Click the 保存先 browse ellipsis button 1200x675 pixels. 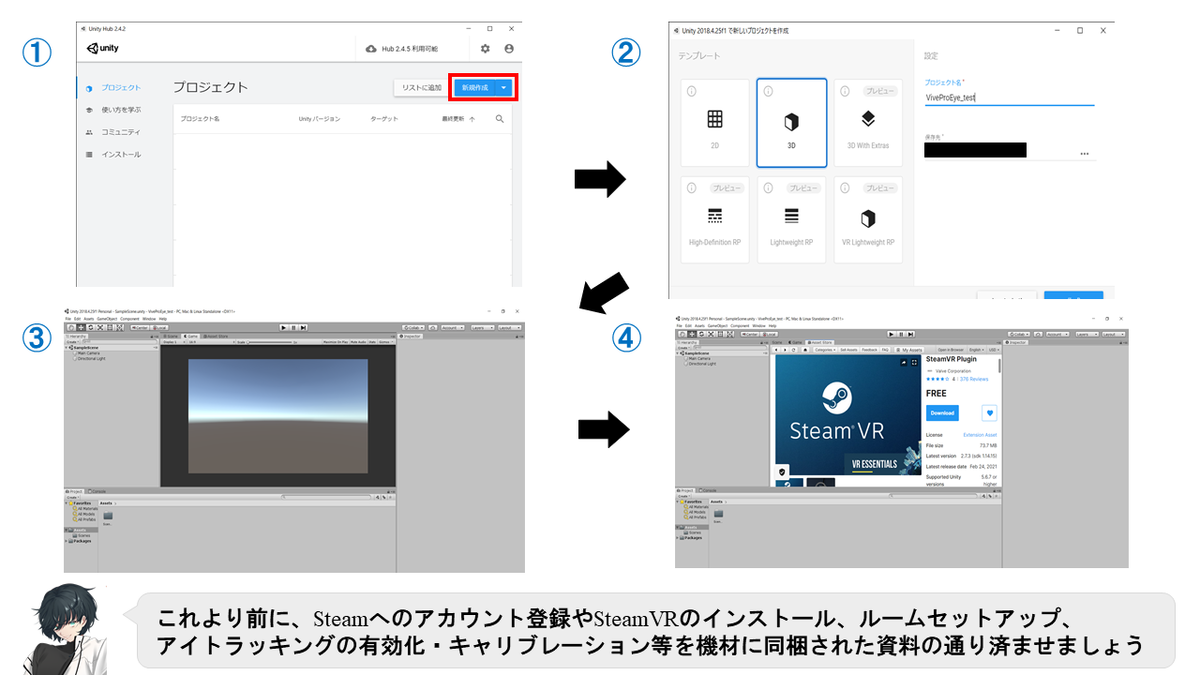1084,154
